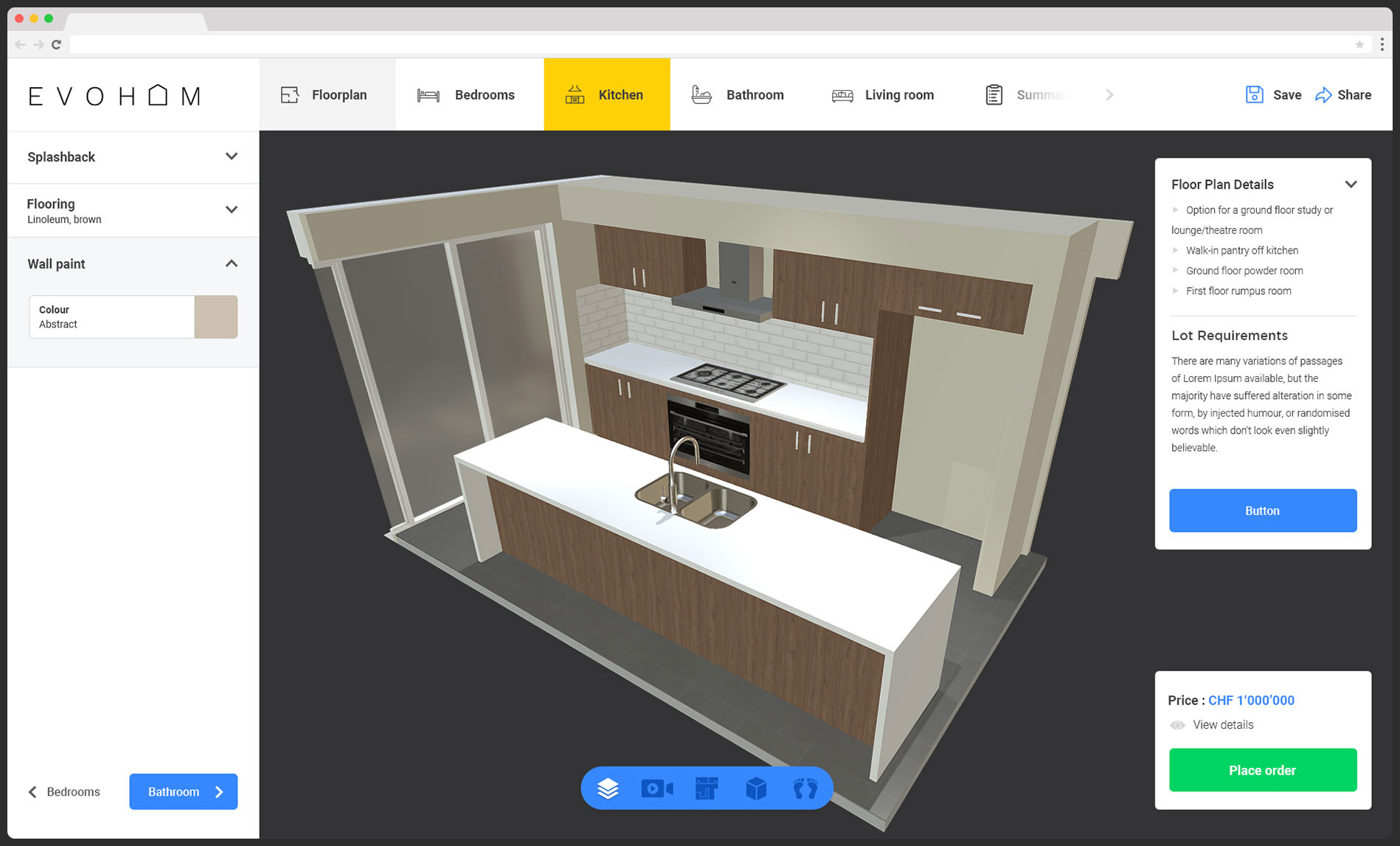Click the Share arrow icon

coord(1324,95)
